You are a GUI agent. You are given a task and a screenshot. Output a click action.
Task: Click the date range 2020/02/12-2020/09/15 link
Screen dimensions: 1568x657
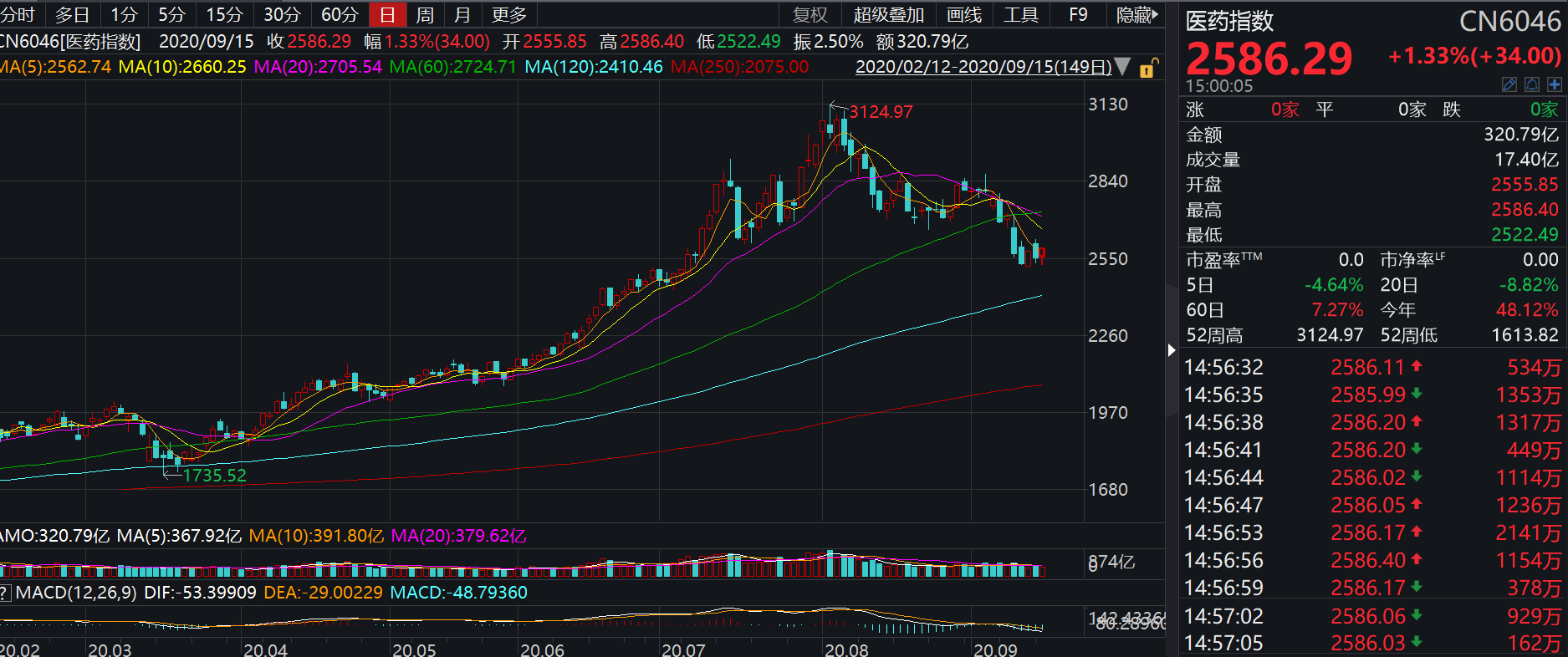[983, 67]
